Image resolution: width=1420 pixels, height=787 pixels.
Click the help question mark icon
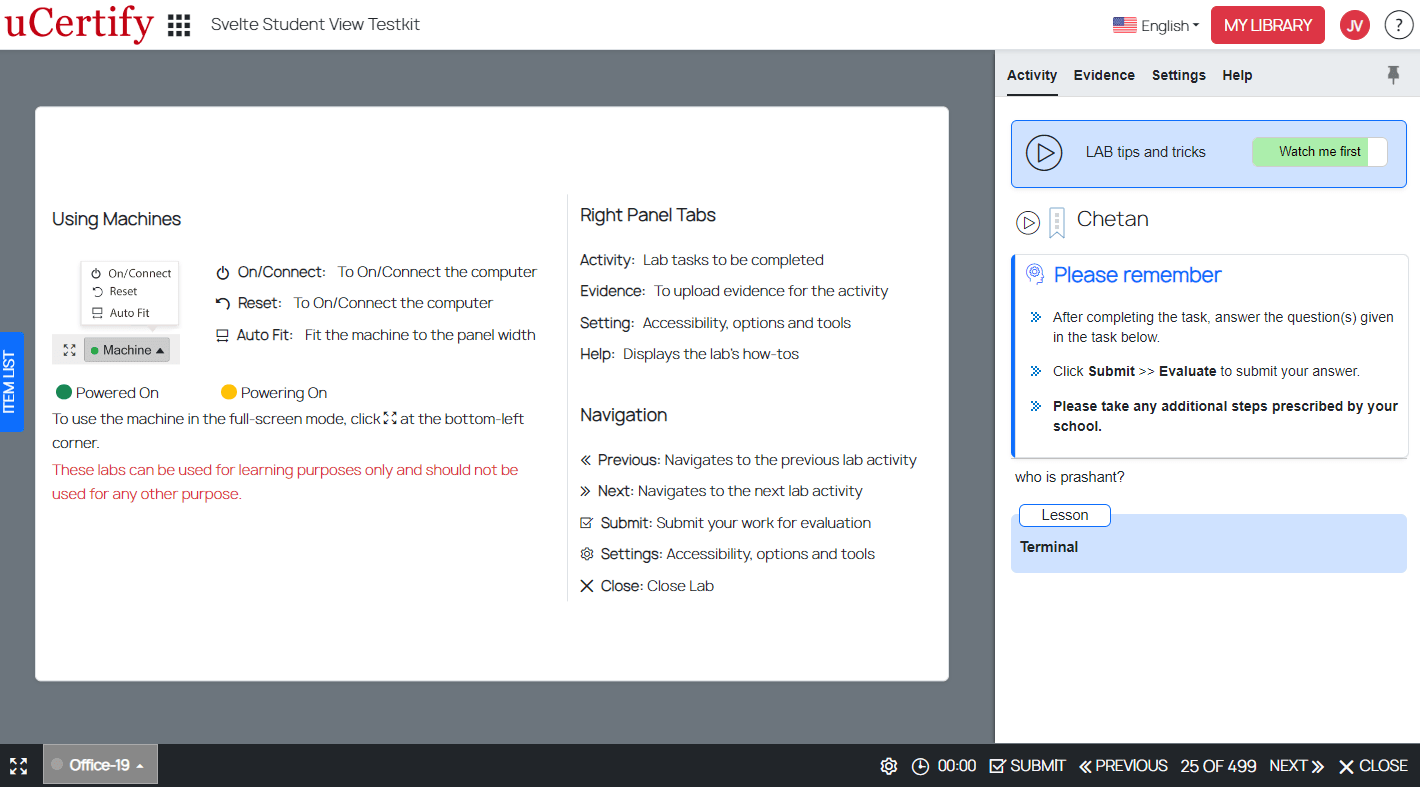tap(1398, 25)
